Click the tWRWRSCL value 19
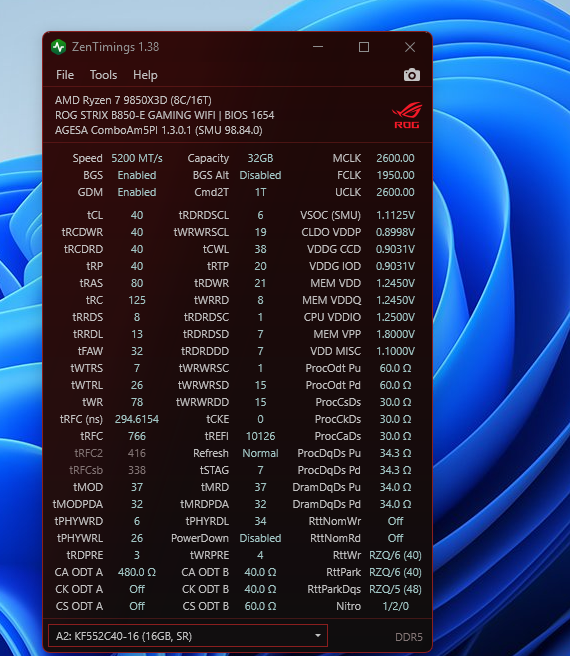This screenshot has width=570, height=656. click(260, 232)
